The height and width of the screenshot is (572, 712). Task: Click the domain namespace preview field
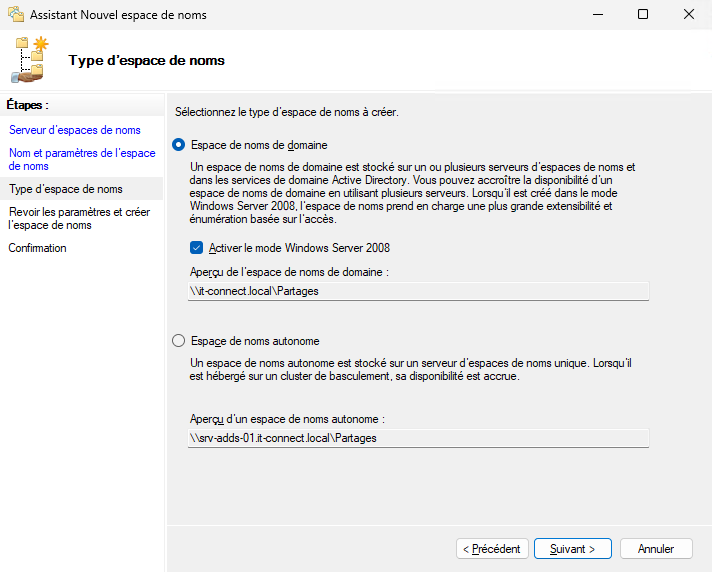tap(418, 291)
